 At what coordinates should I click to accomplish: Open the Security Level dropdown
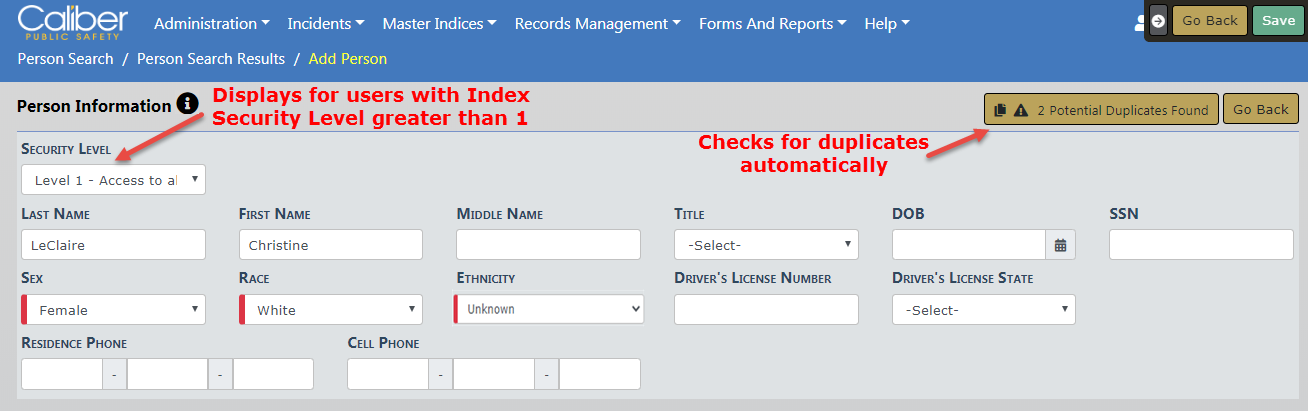click(113, 180)
